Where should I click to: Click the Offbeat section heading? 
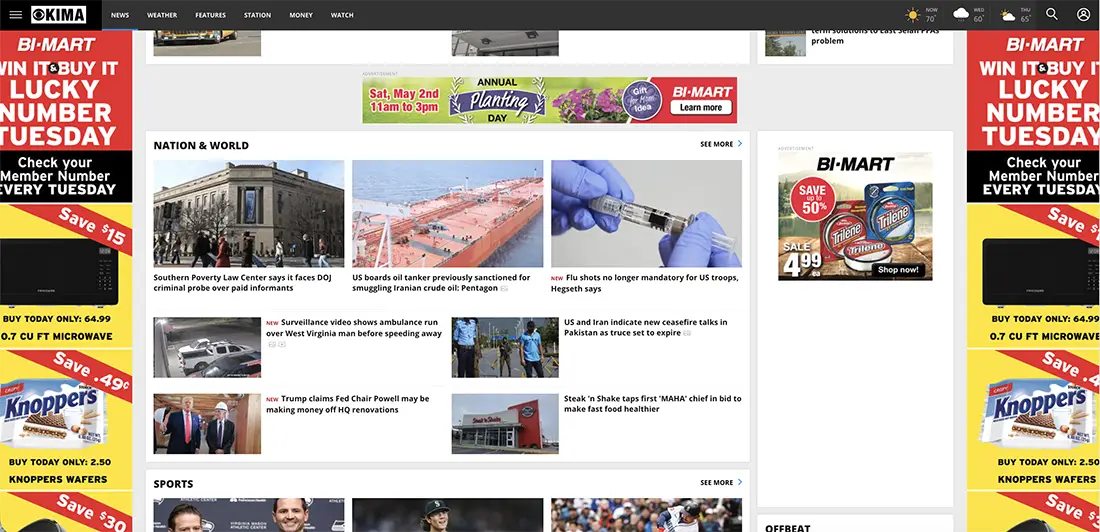[x=788, y=528]
